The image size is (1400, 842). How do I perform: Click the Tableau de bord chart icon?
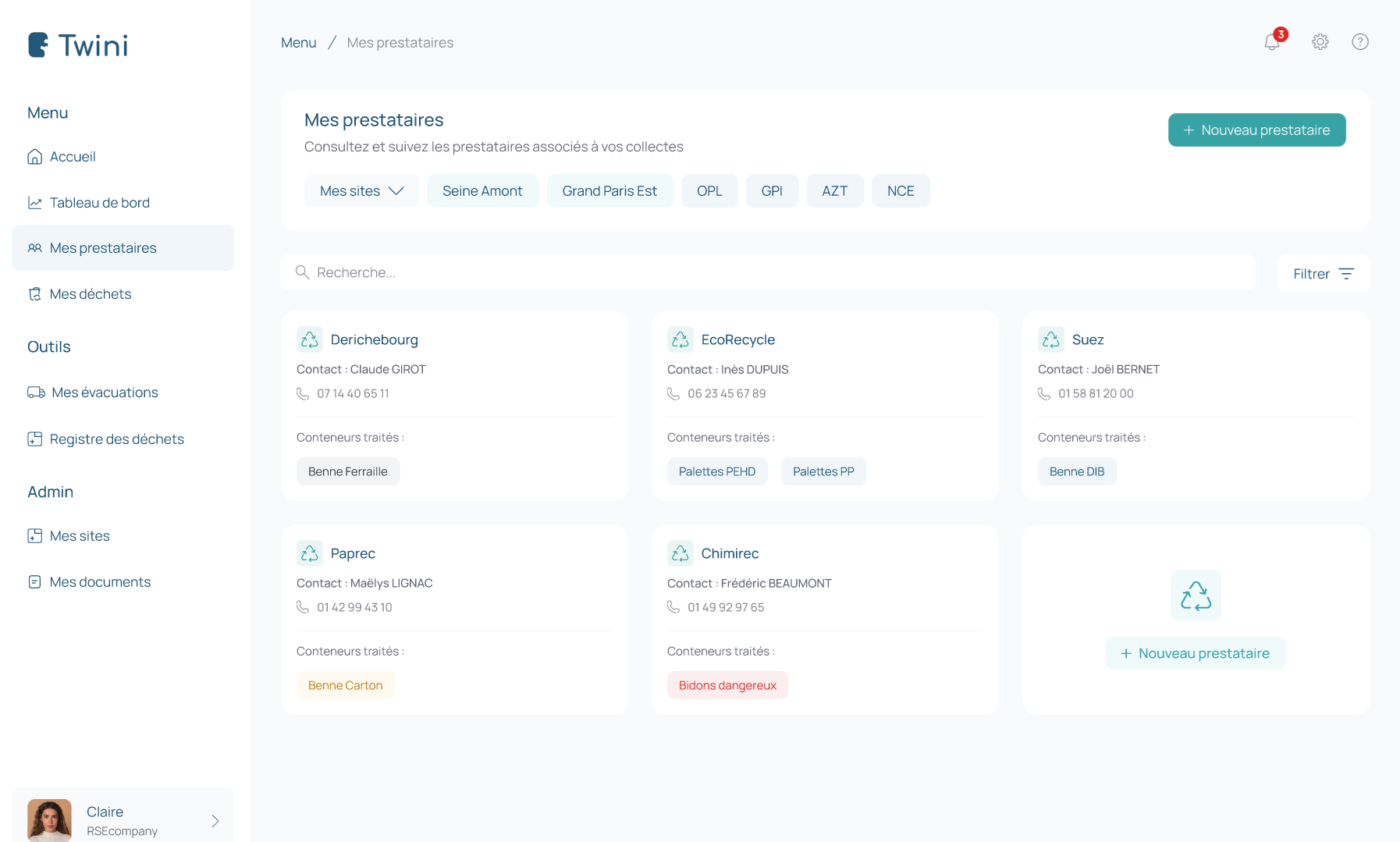click(34, 203)
